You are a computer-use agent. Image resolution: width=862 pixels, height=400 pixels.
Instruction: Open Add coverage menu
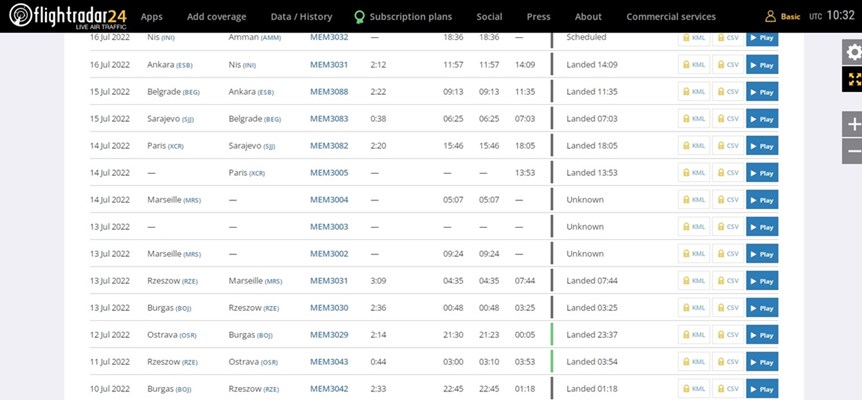coord(217,16)
